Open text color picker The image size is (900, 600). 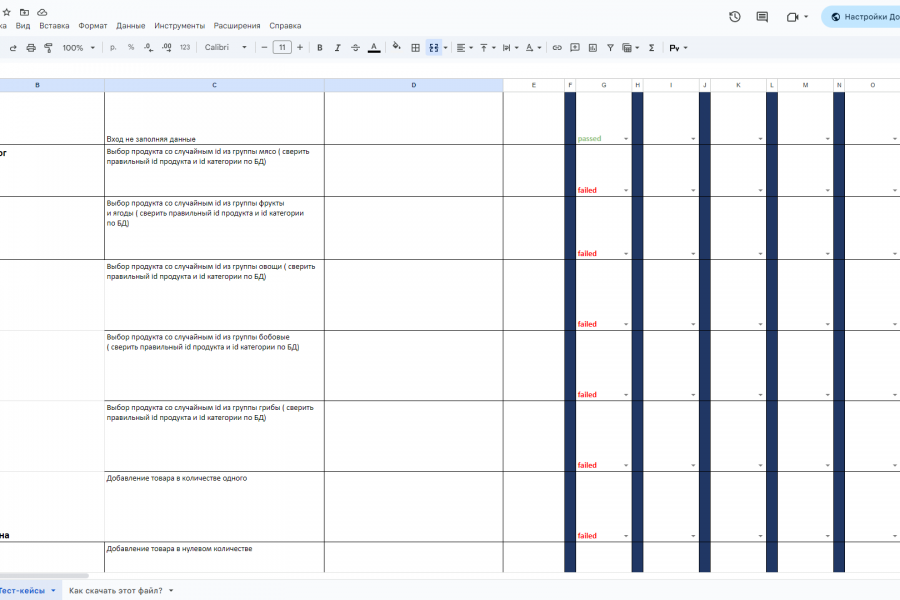(x=374, y=48)
